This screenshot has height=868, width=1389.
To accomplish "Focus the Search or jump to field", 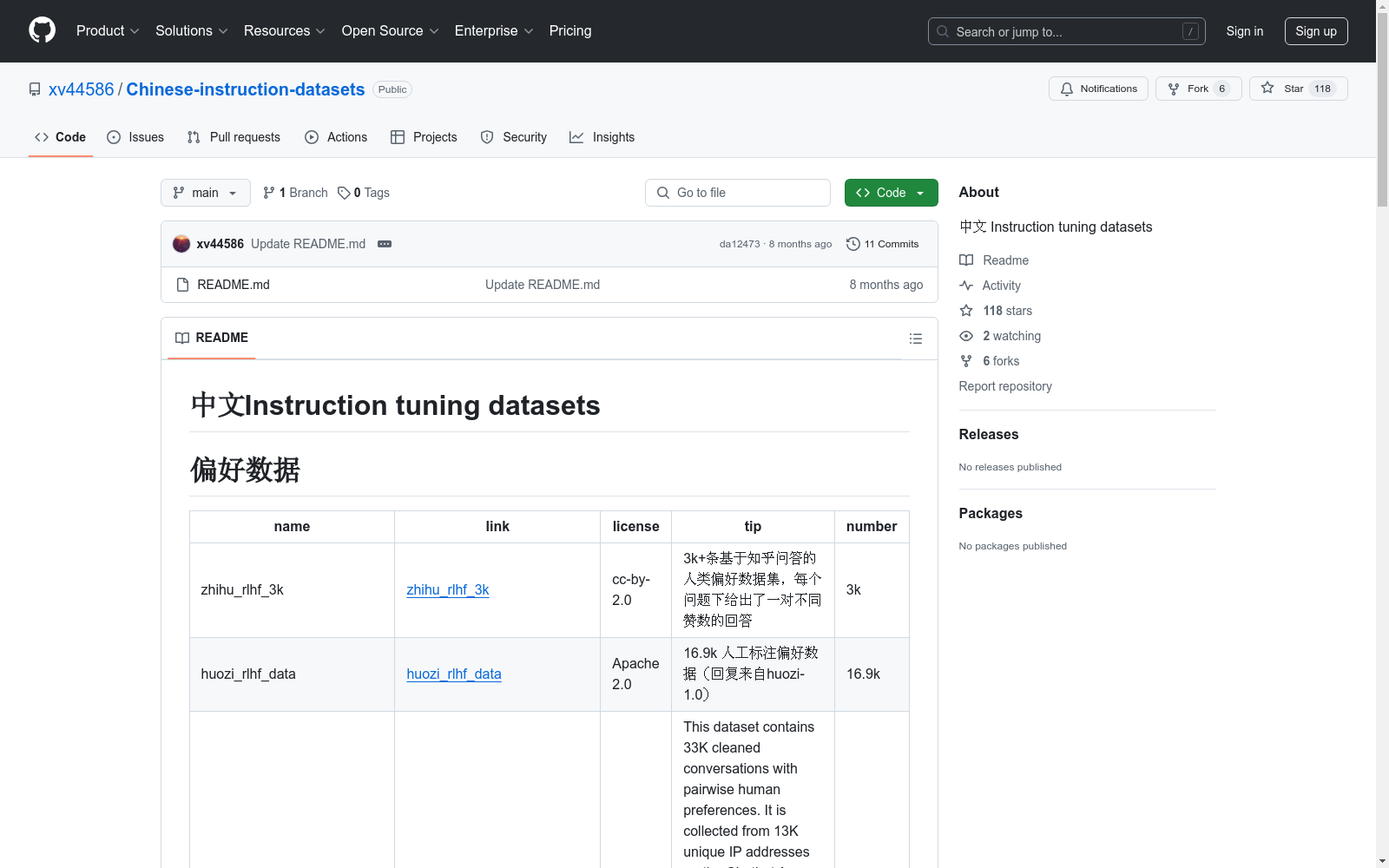I will (x=1067, y=31).
